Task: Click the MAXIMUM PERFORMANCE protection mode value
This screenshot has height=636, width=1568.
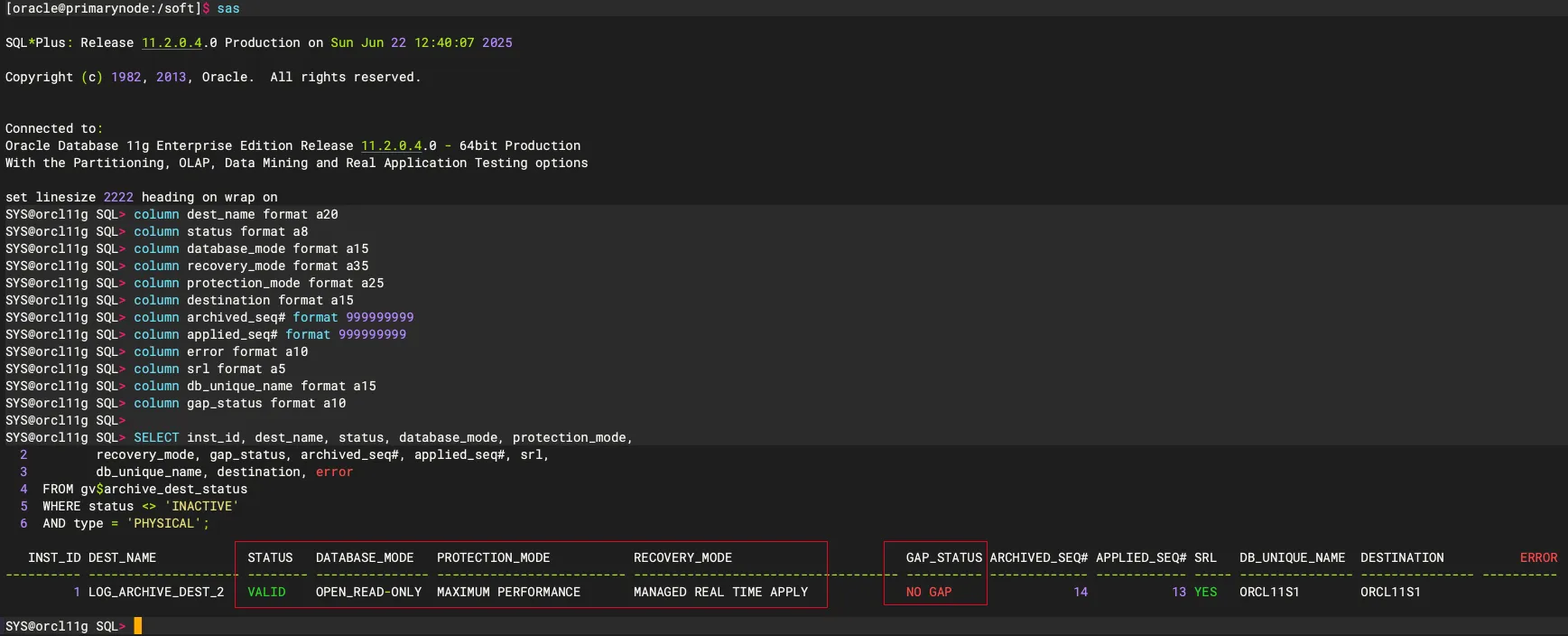Action: click(x=508, y=592)
